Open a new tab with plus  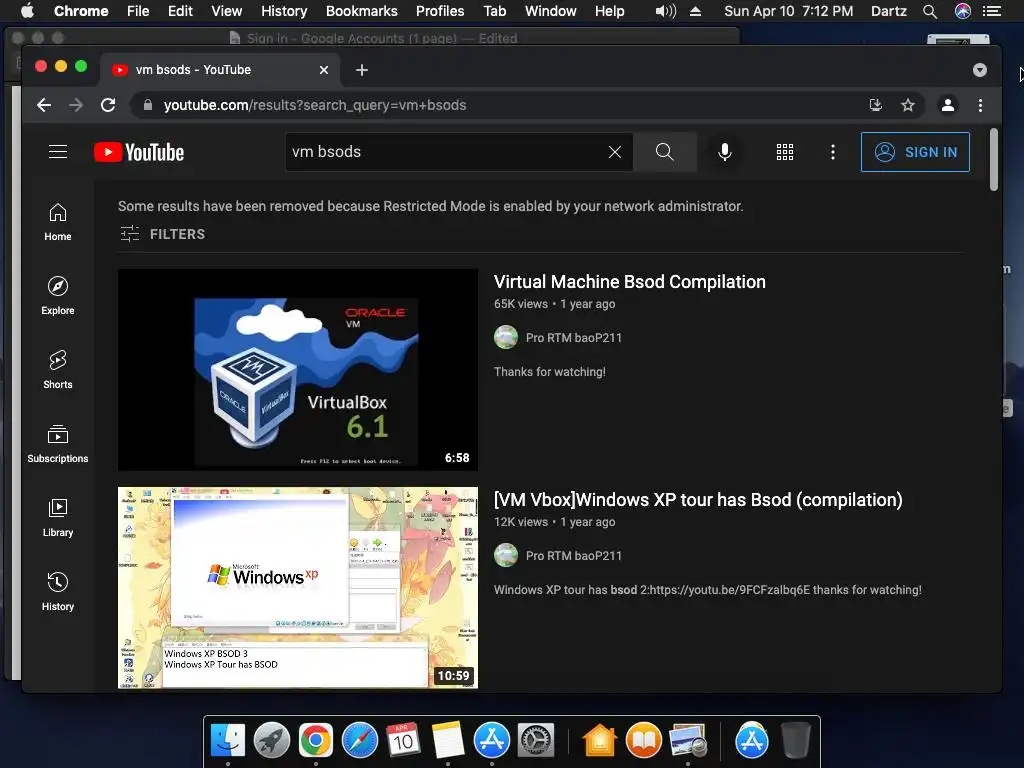pos(362,70)
